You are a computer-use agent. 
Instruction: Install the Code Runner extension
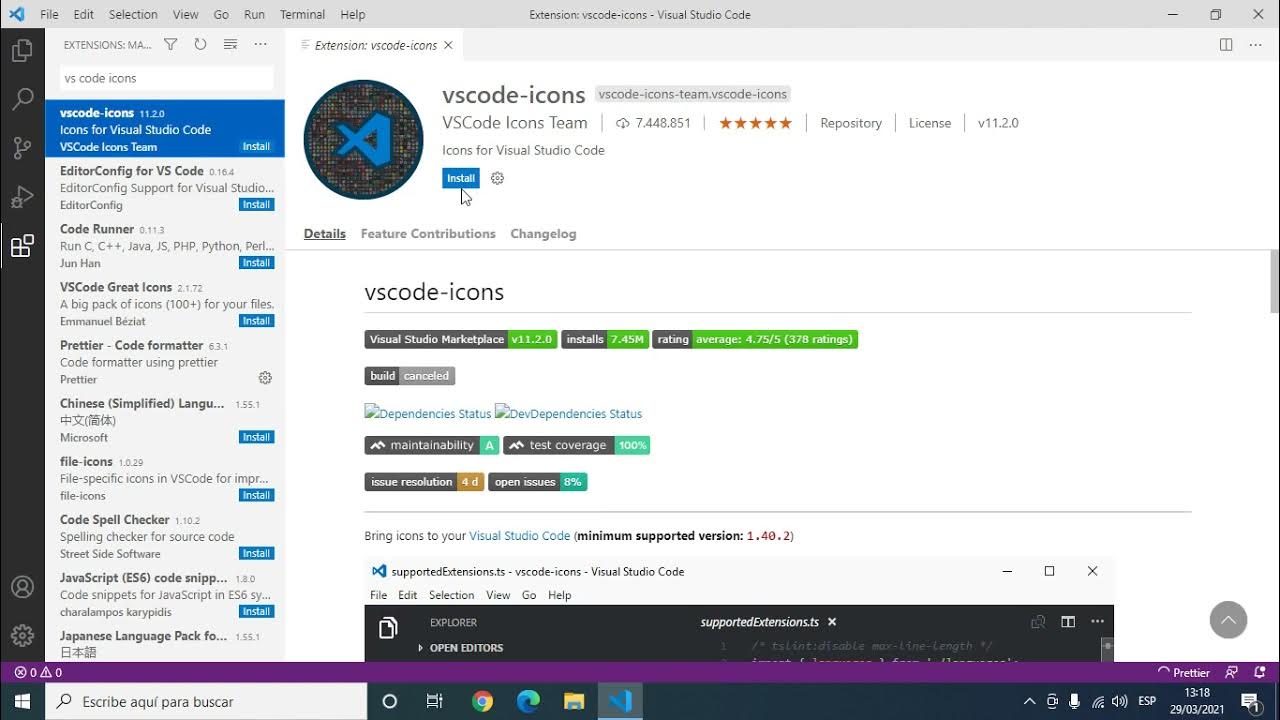pyautogui.click(x=257, y=263)
